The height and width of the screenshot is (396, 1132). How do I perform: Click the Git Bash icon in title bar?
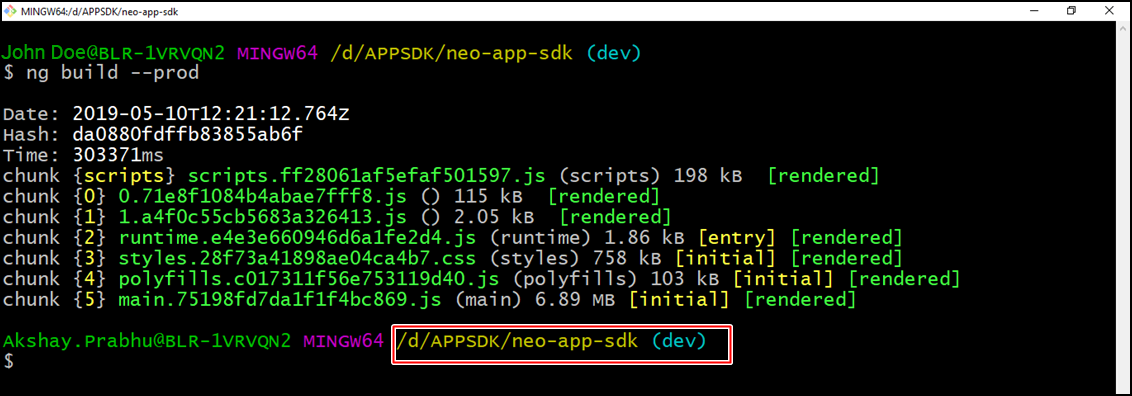point(9,11)
